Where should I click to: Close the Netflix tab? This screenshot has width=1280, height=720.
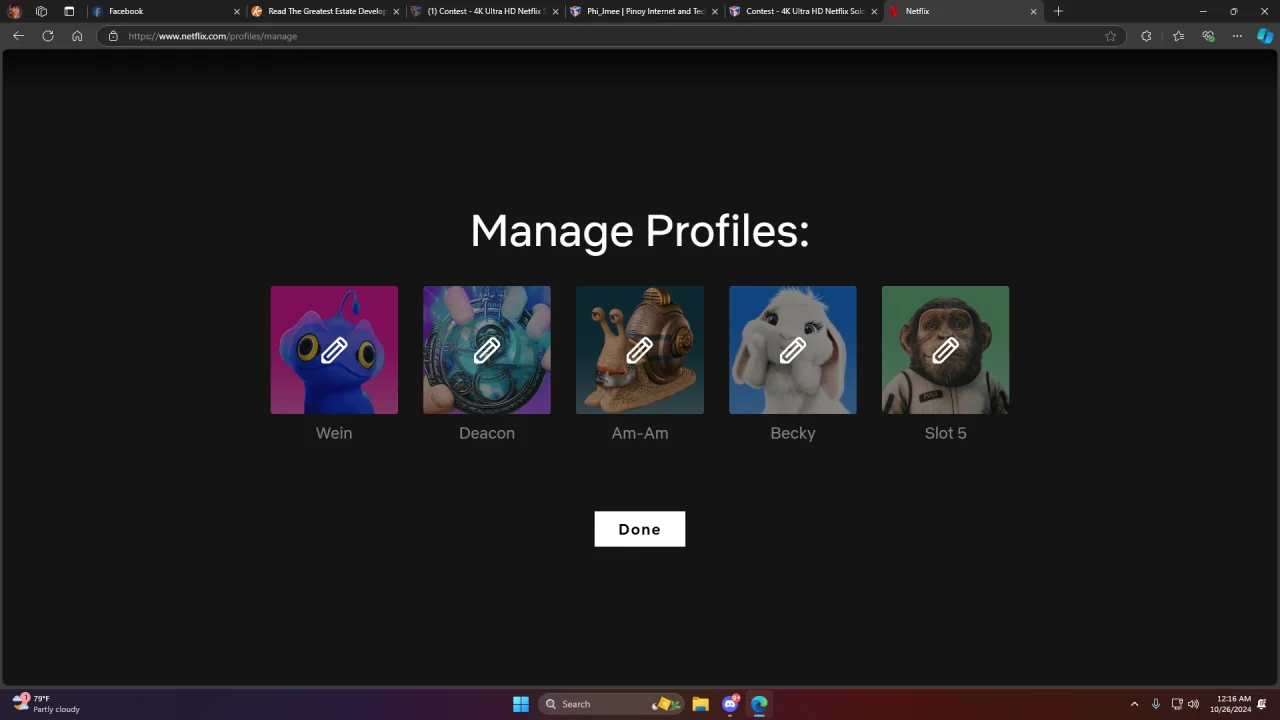[x=1034, y=11]
